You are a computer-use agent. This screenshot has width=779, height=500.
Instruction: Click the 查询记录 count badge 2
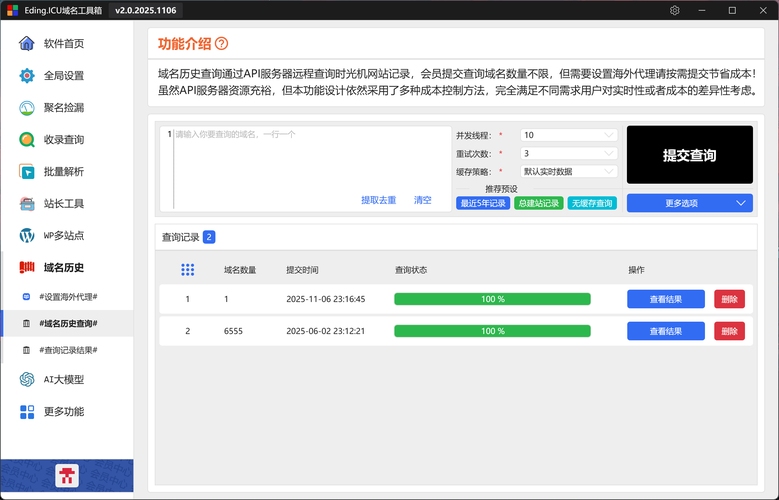(209, 237)
